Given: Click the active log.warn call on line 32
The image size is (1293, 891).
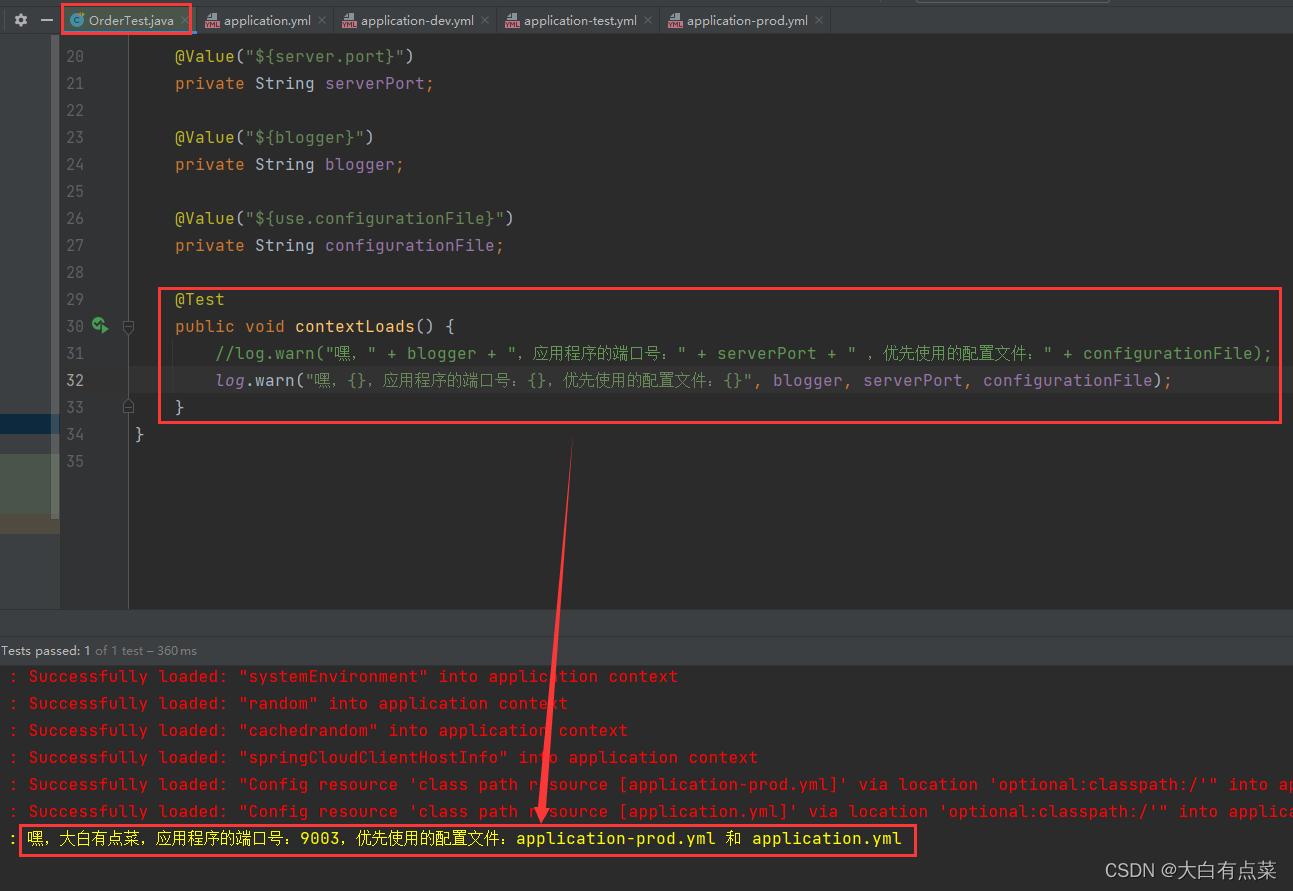Looking at the screenshot, I should 693,380.
